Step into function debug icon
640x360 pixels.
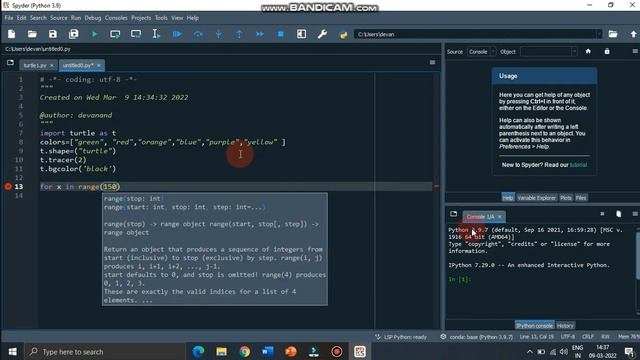click(219, 34)
